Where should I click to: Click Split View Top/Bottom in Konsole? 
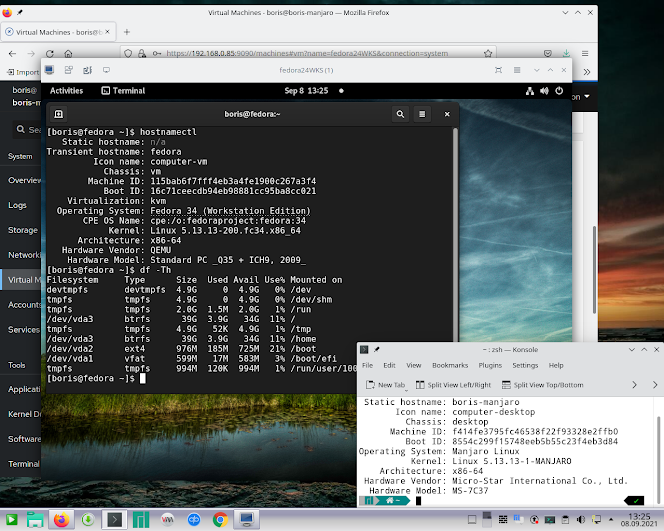pyautogui.click(x=542, y=385)
